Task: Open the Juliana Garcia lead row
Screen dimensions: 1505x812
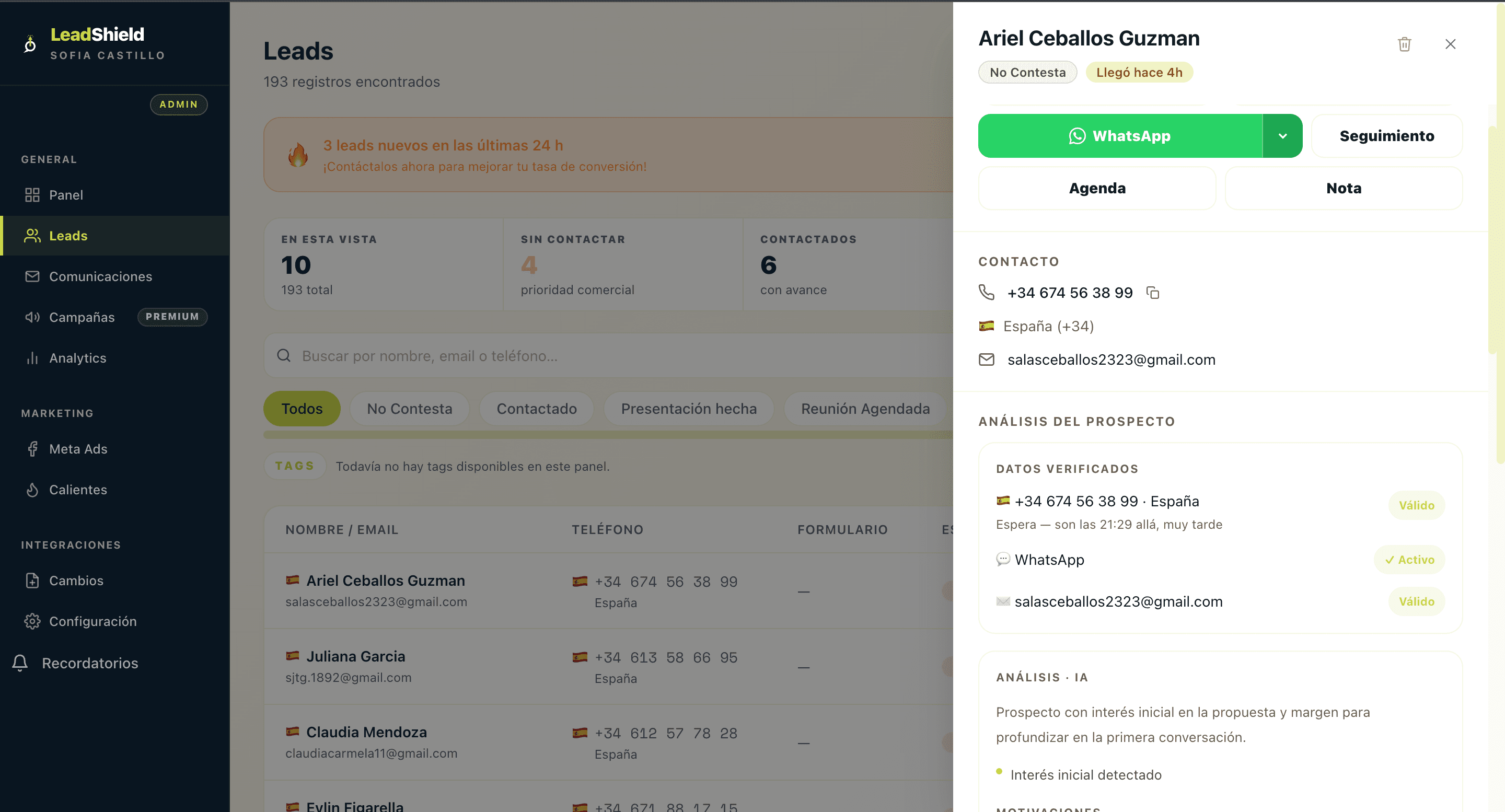Action: click(608, 667)
